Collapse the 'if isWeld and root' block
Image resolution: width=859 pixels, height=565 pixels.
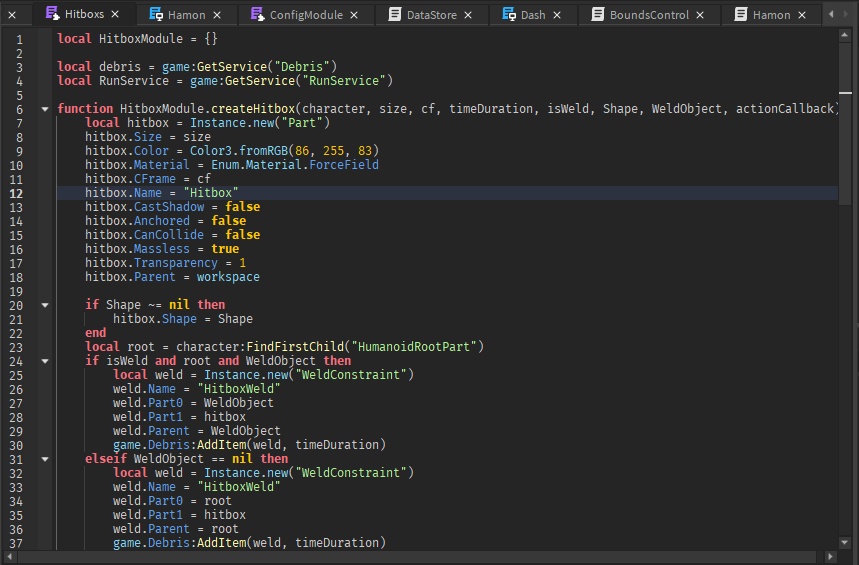pos(45,361)
